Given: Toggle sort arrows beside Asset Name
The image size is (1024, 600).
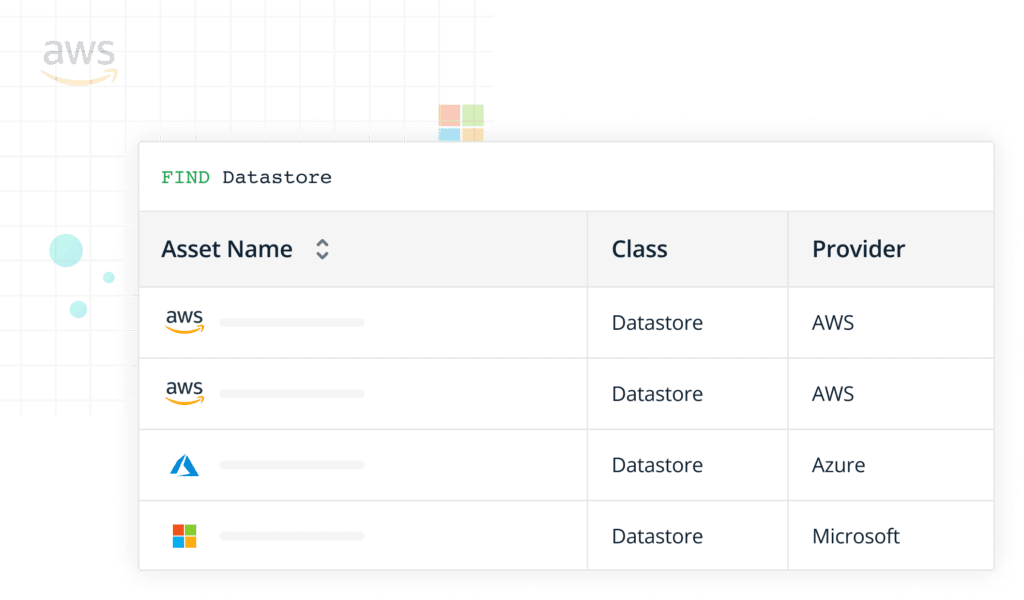Looking at the screenshot, I should click(x=322, y=249).
